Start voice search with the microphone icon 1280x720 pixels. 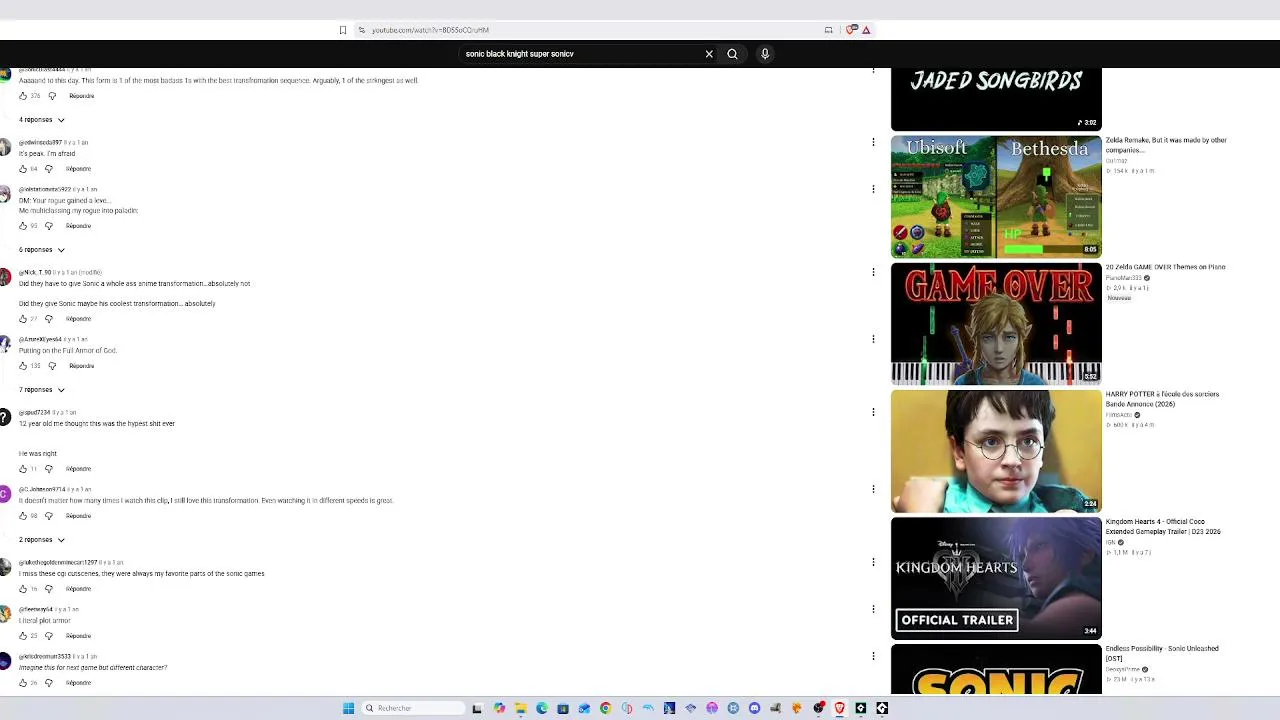coord(765,54)
